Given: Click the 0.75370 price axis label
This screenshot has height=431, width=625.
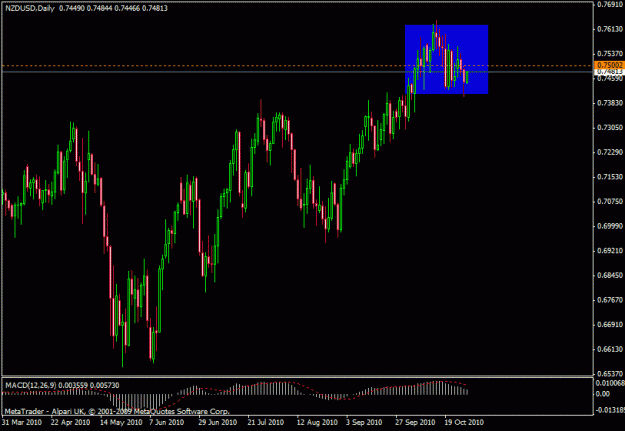Looking at the screenshot, I should tap(610, 54).
